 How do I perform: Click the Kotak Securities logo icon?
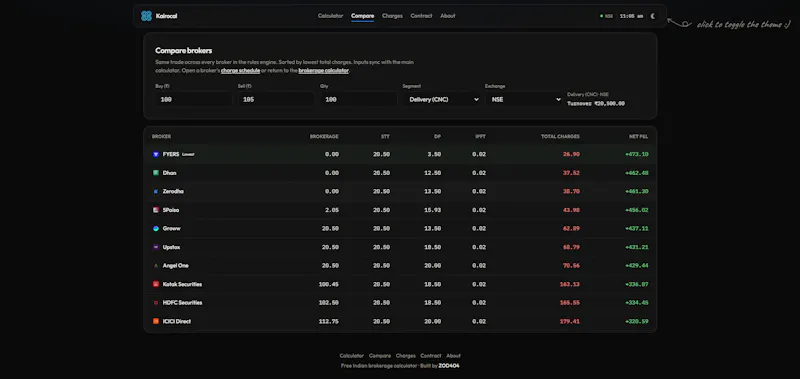[x=156, y=284]
